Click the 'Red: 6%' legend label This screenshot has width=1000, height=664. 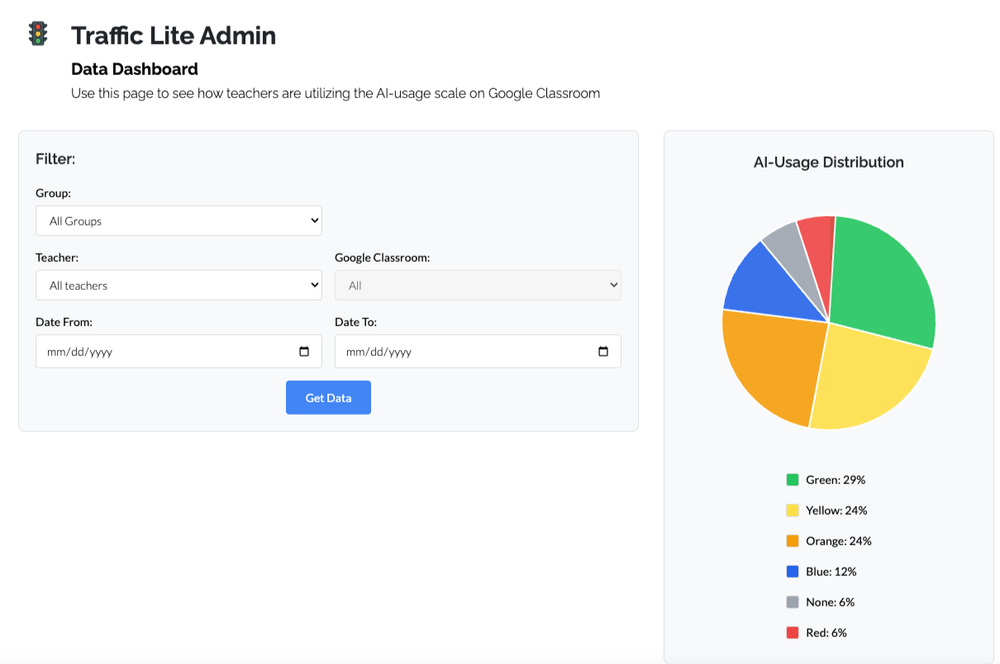click(x=826, y=633)
